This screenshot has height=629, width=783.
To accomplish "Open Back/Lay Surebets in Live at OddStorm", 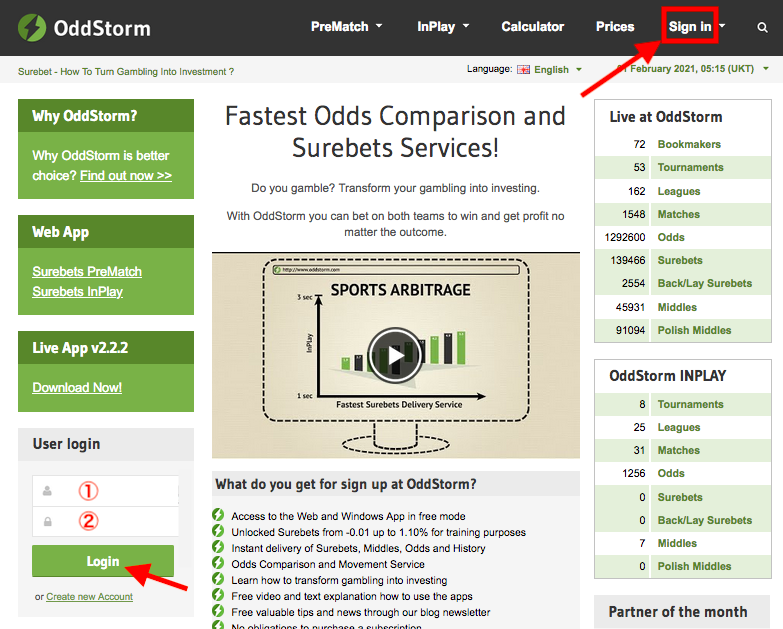I will 705,283.
